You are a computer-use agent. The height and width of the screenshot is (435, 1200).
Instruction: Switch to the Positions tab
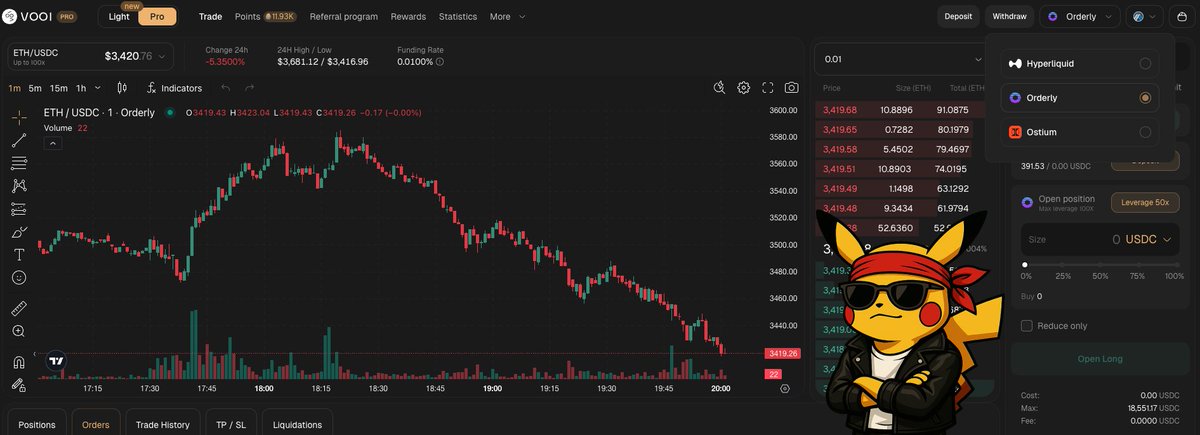(x=37, y=424)
